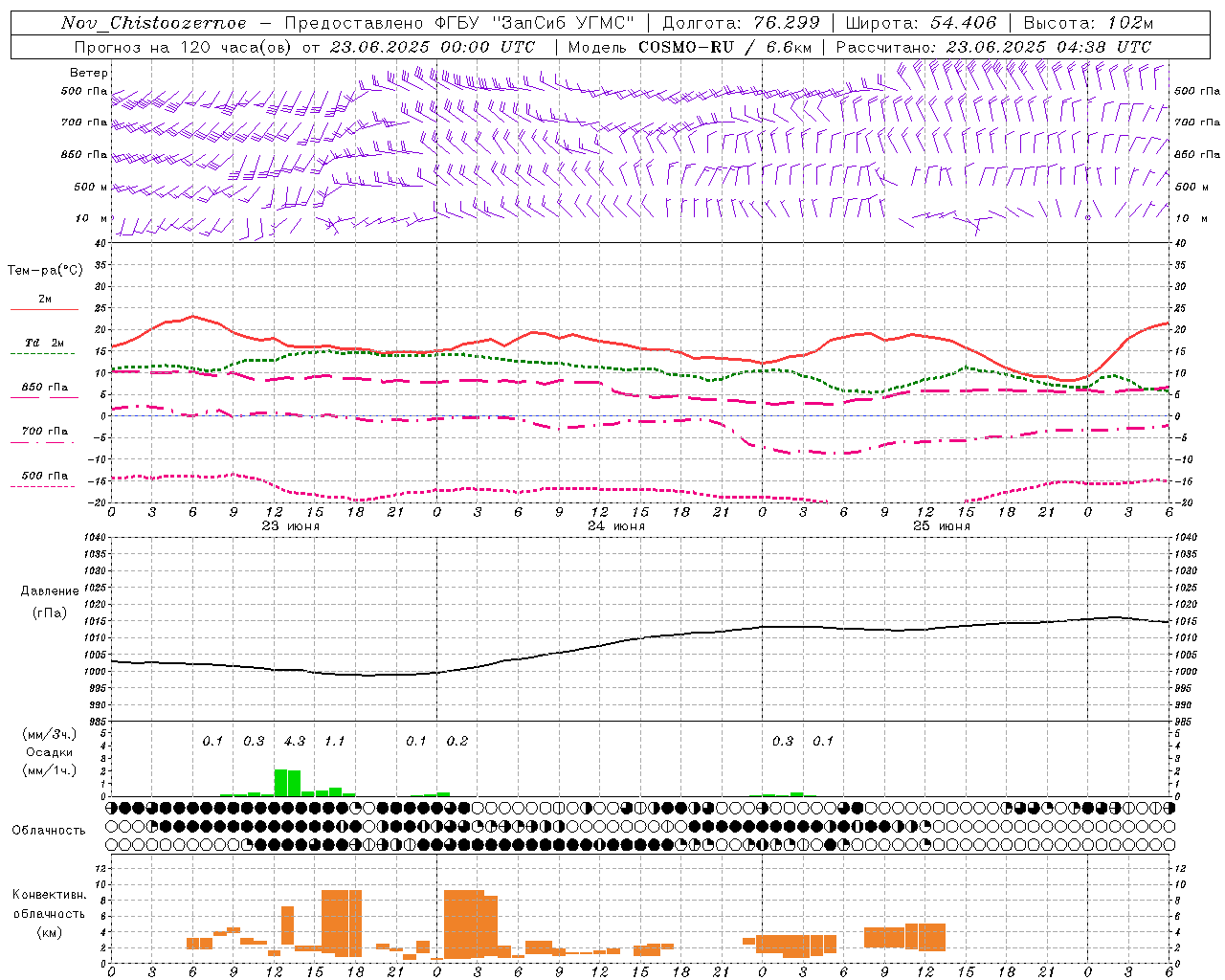Click the 24 июня date label

[615, 526]
